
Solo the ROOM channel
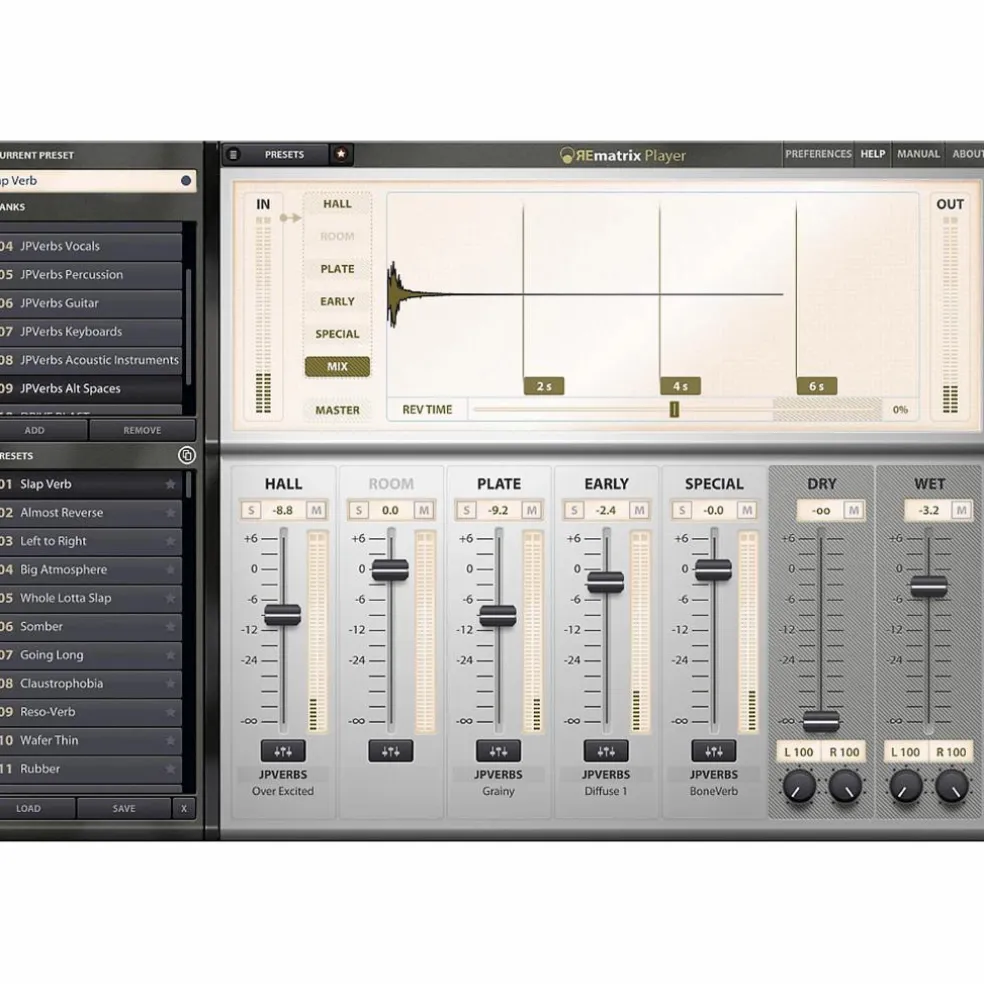click(358, 510)
